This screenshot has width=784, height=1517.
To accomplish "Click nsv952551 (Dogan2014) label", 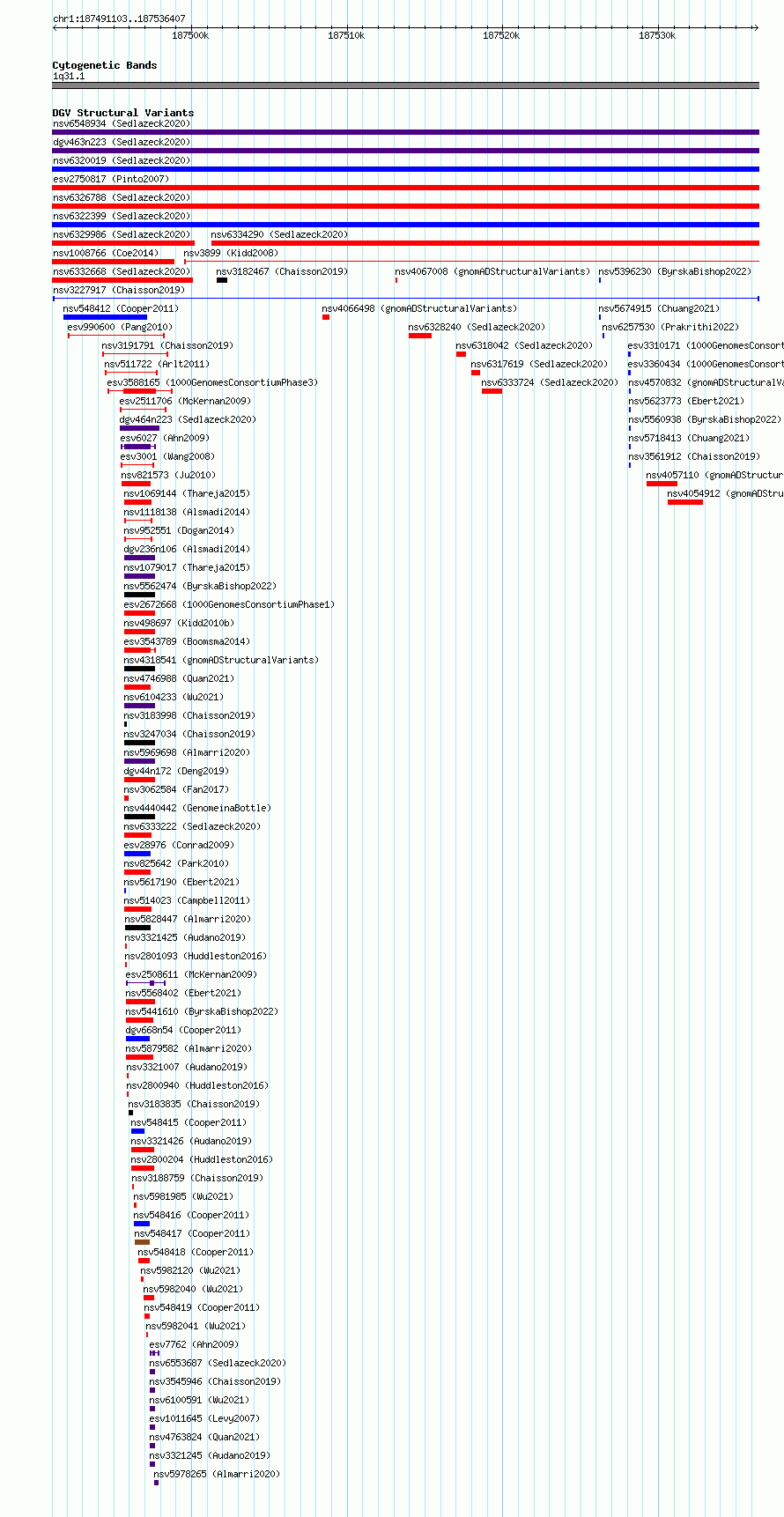I will click(180, 530).
